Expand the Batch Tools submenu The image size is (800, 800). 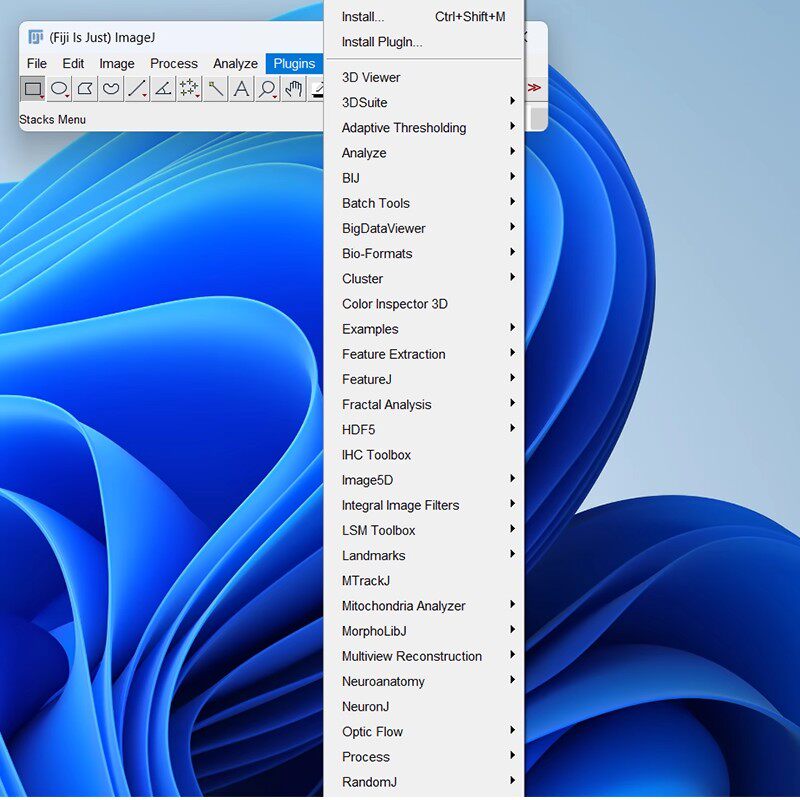click(x=423, y=203)
